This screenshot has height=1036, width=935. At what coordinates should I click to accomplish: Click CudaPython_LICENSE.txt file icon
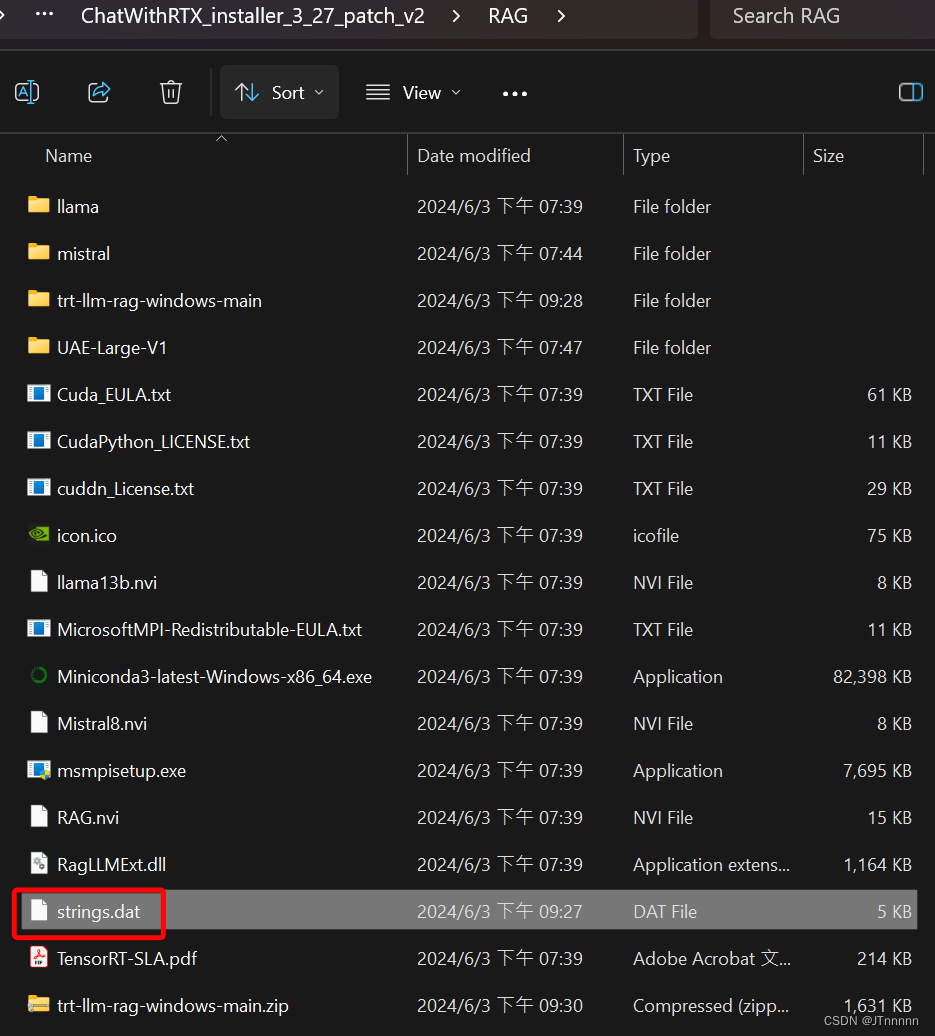click(38, 441)
